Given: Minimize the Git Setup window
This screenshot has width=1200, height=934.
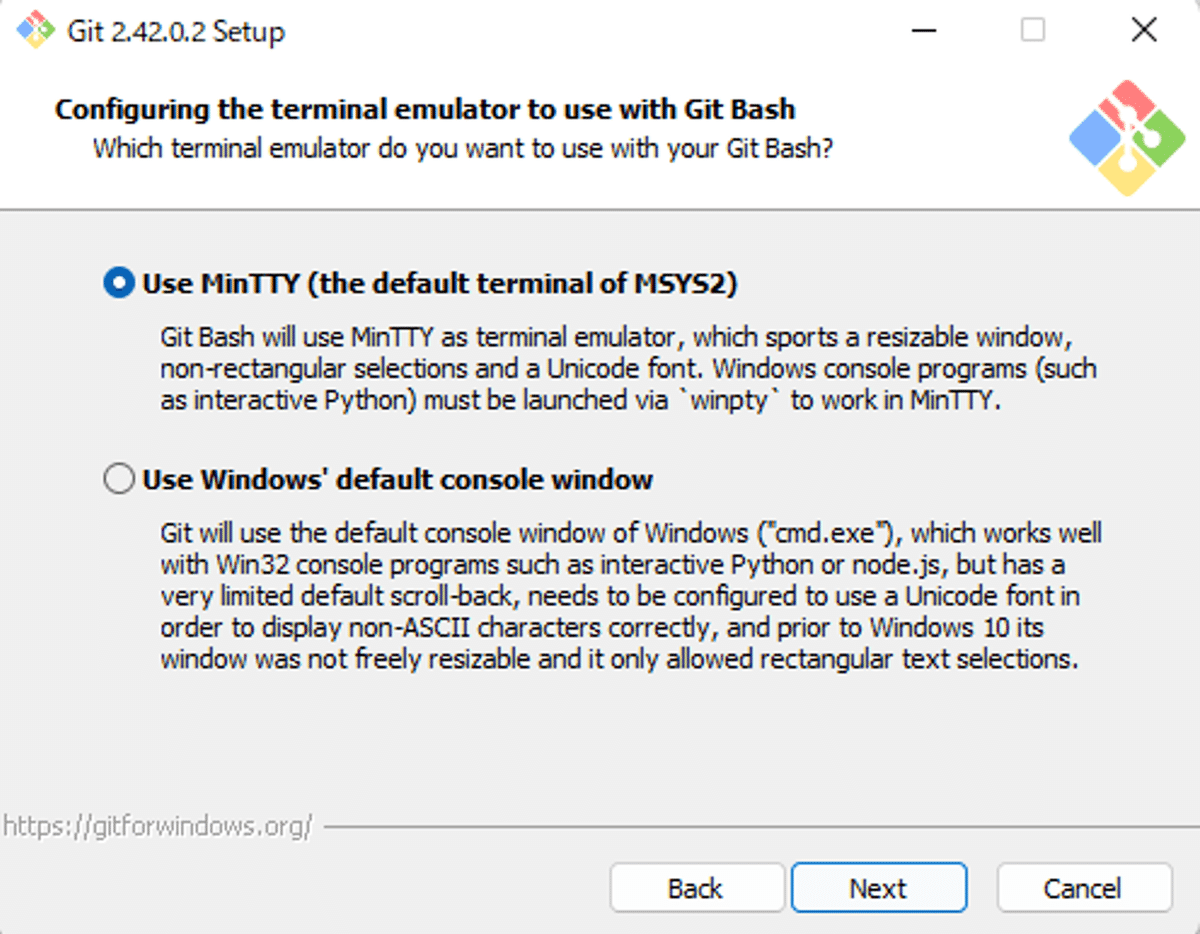Looking at the screenshot, I should [925, 30].
